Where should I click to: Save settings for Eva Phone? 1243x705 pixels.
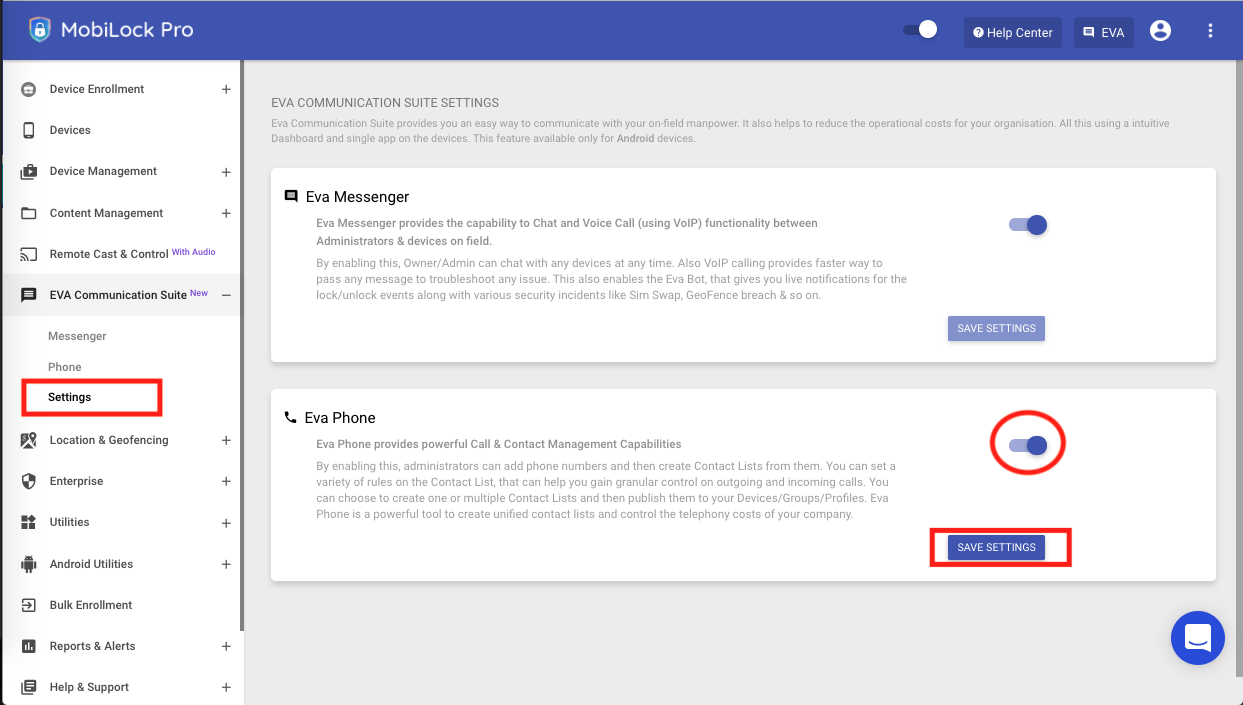click(996, 547)
